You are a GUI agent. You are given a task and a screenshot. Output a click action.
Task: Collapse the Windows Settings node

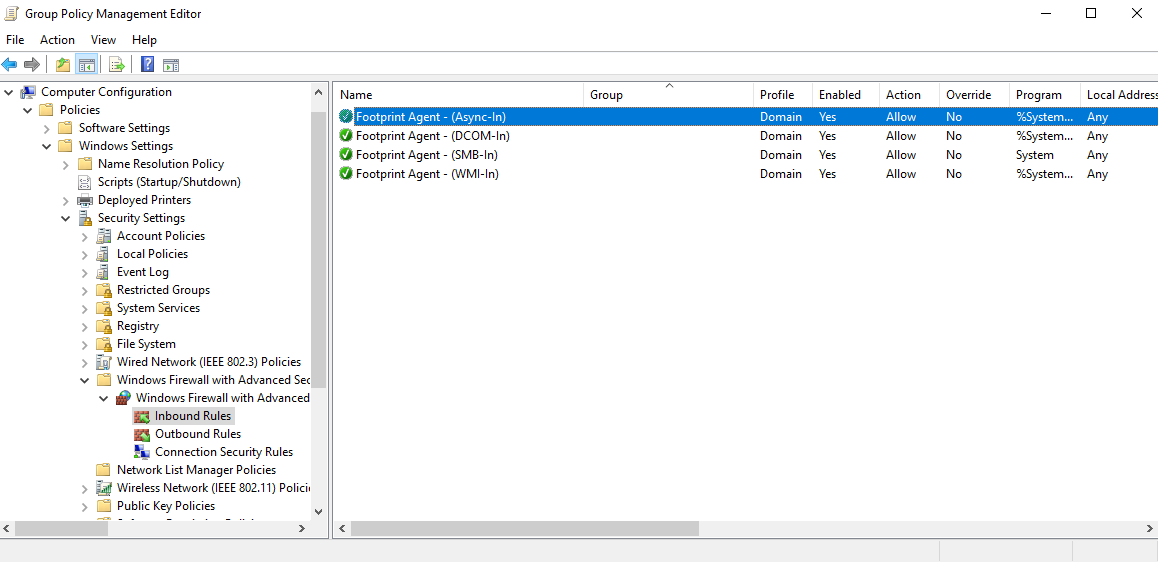pos(47,146)
